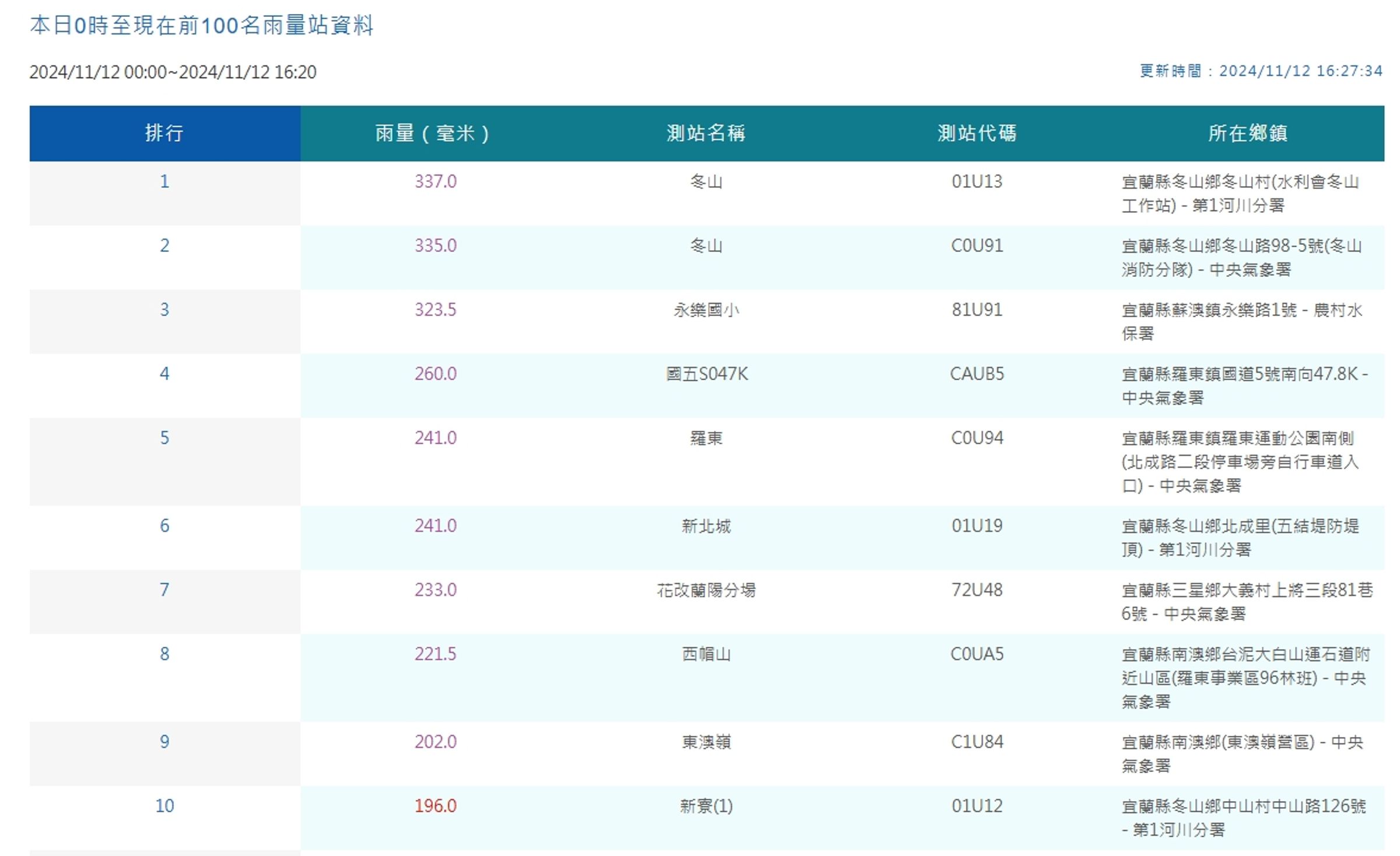The image size is (1400, 856).
Task: Click rainfall value 337.0
Action: (436, 181)
